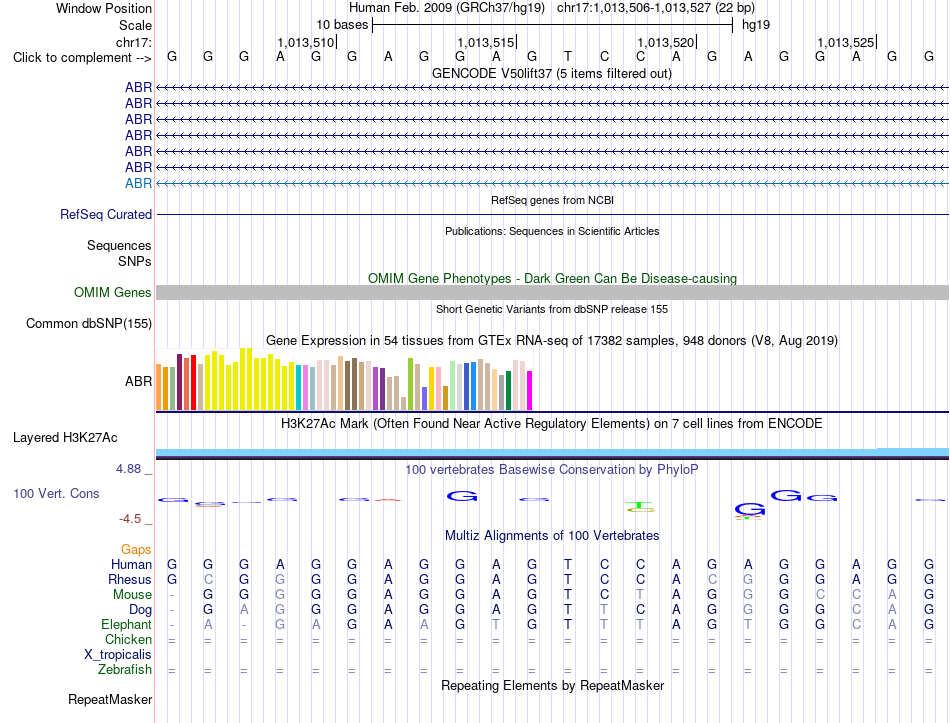This screenshot has width=950, height=723.
Task: Click 'Repeating Elements by RepeatMasker' title
Action: tap(552, 685)
